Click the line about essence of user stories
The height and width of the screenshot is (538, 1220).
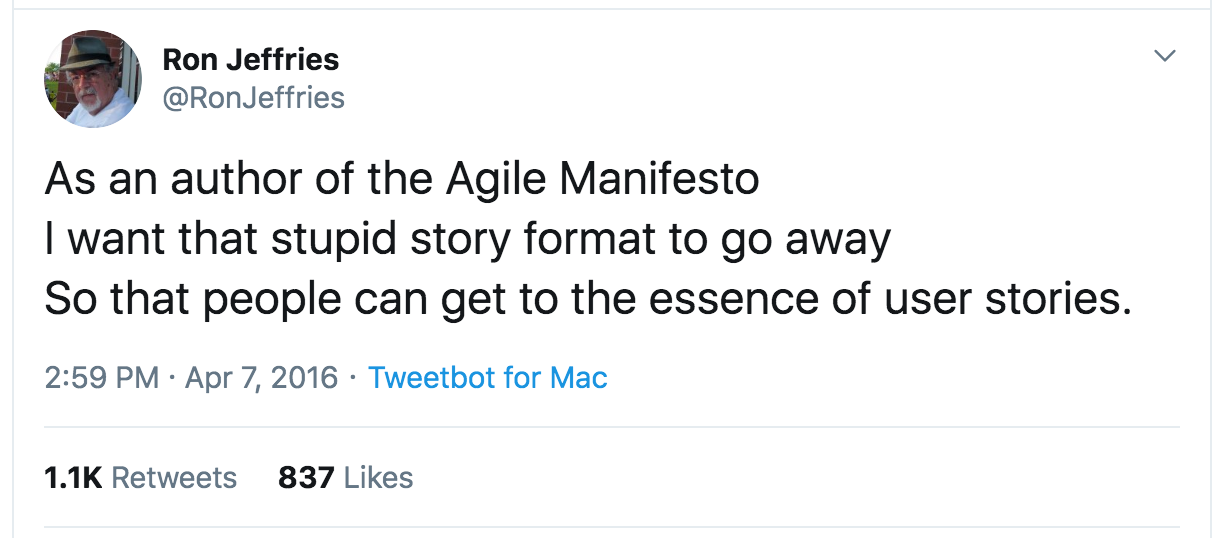coord(588,300)
